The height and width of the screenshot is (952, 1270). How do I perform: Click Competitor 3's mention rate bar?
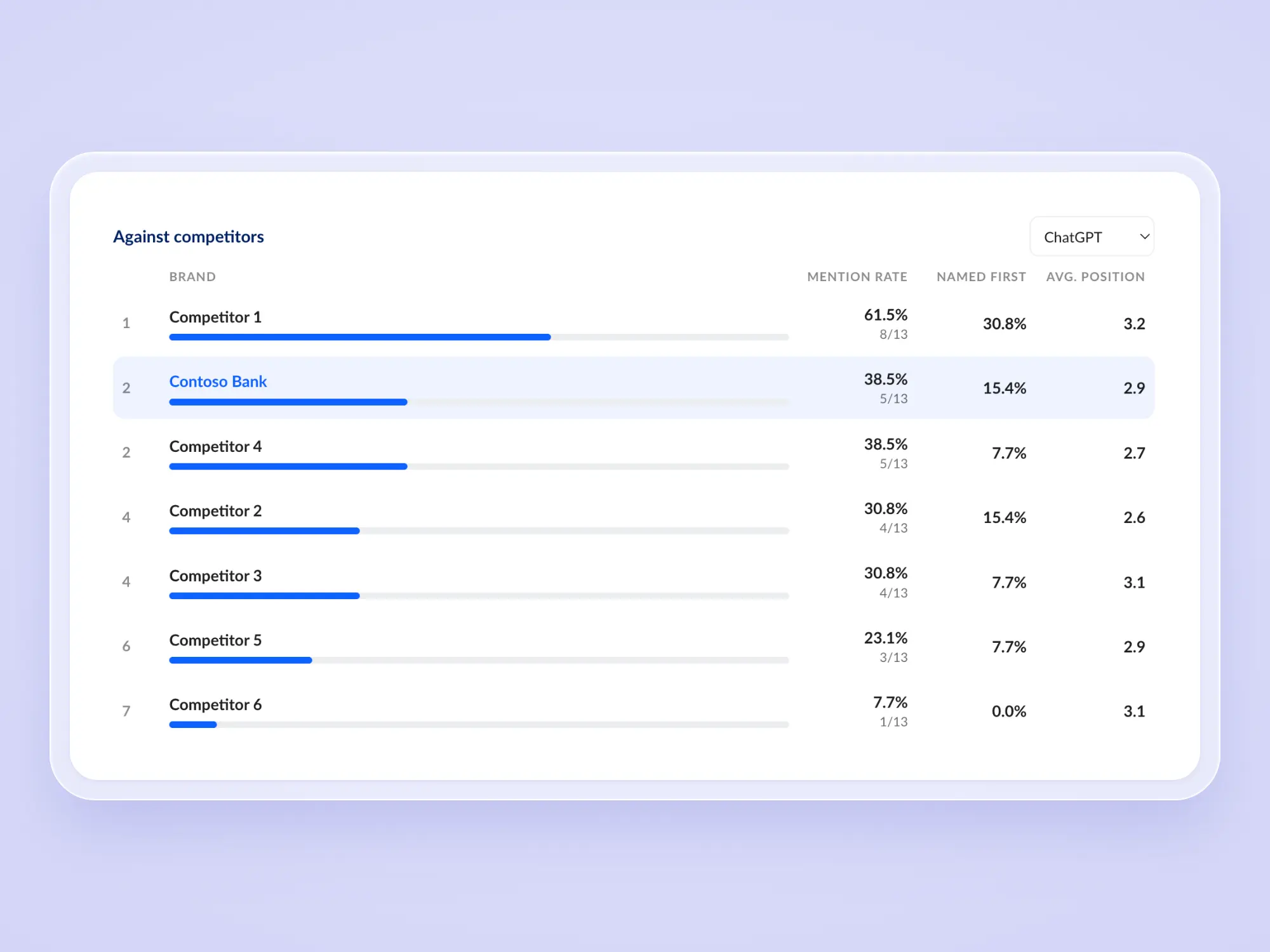click(479, 596)
